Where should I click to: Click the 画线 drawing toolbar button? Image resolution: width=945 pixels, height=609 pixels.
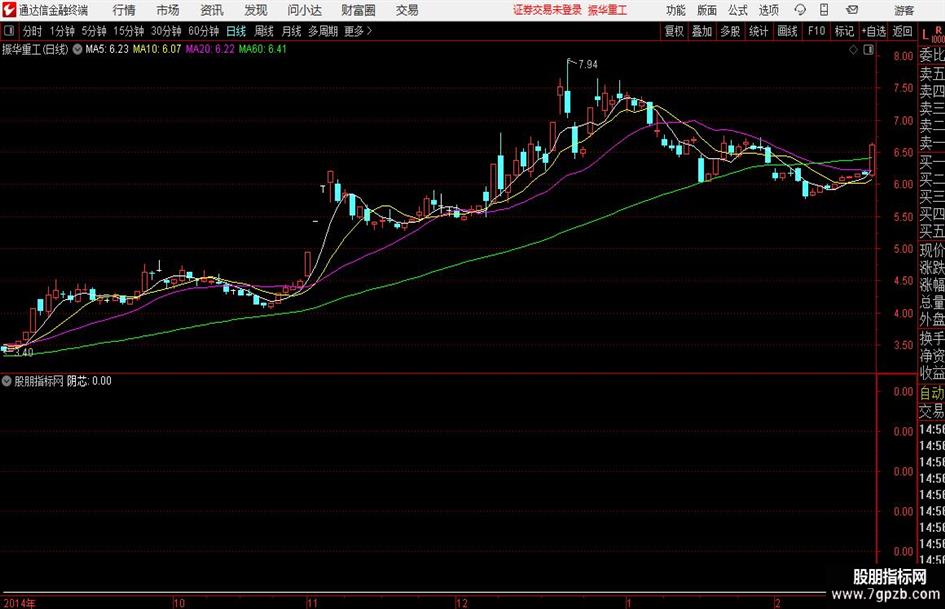[x=787, y=31]
